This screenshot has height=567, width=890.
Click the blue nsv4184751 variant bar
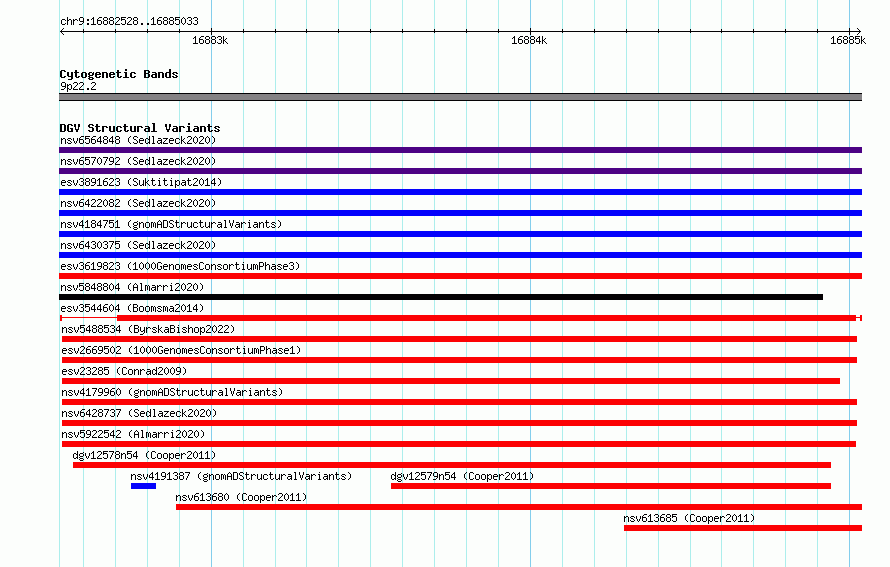tap(460, 234)
